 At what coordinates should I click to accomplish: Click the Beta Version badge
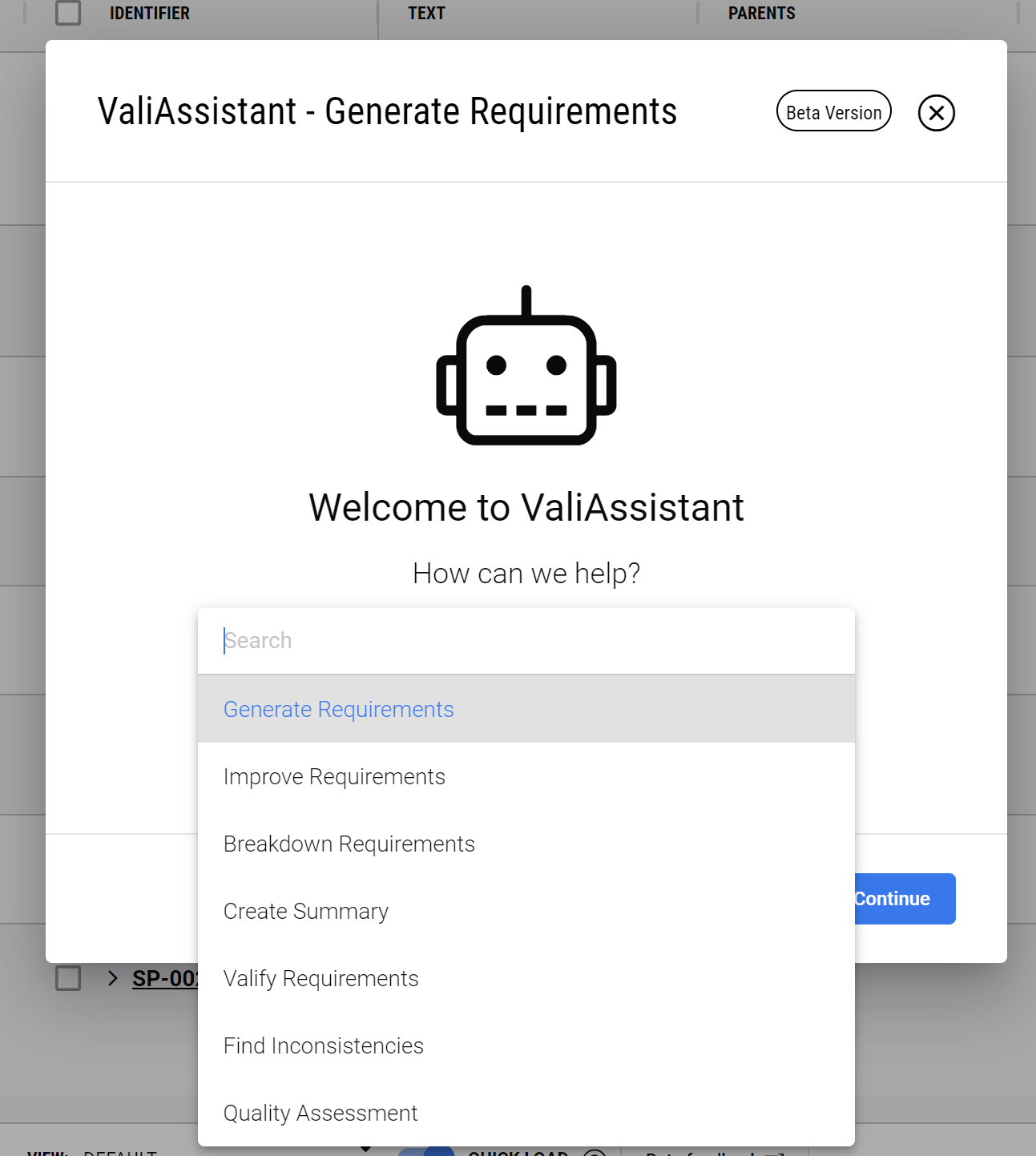[x=833, y=111]
